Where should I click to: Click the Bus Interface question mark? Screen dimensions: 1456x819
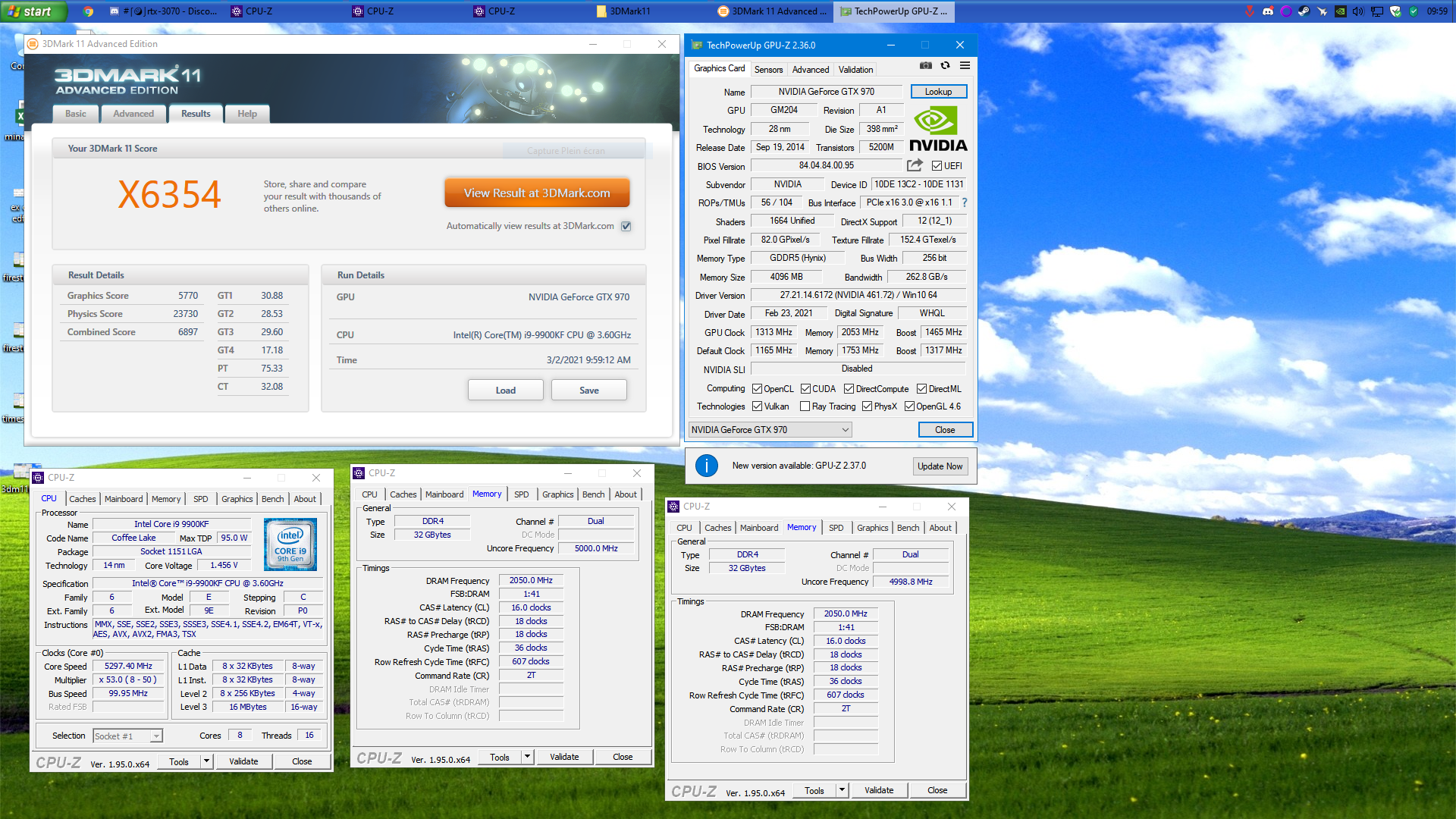click(964, 202)
